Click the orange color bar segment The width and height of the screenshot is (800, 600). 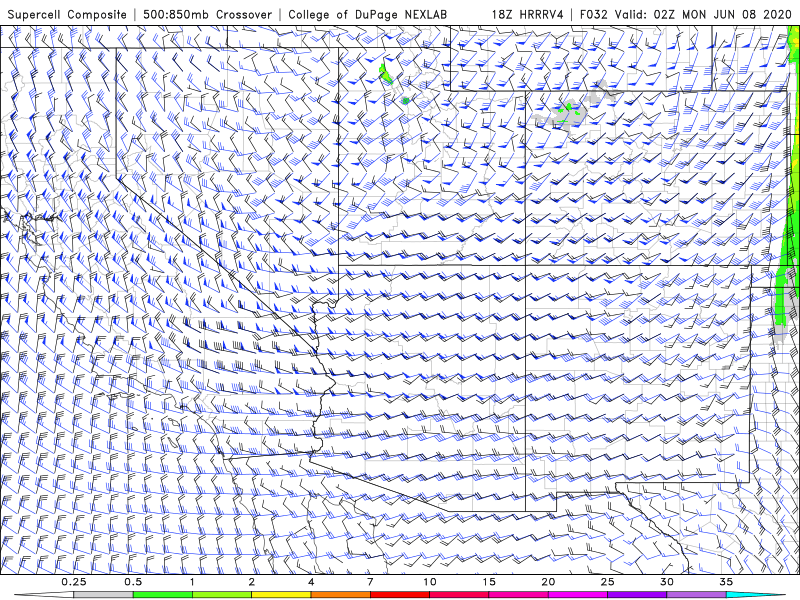(340, 595)
